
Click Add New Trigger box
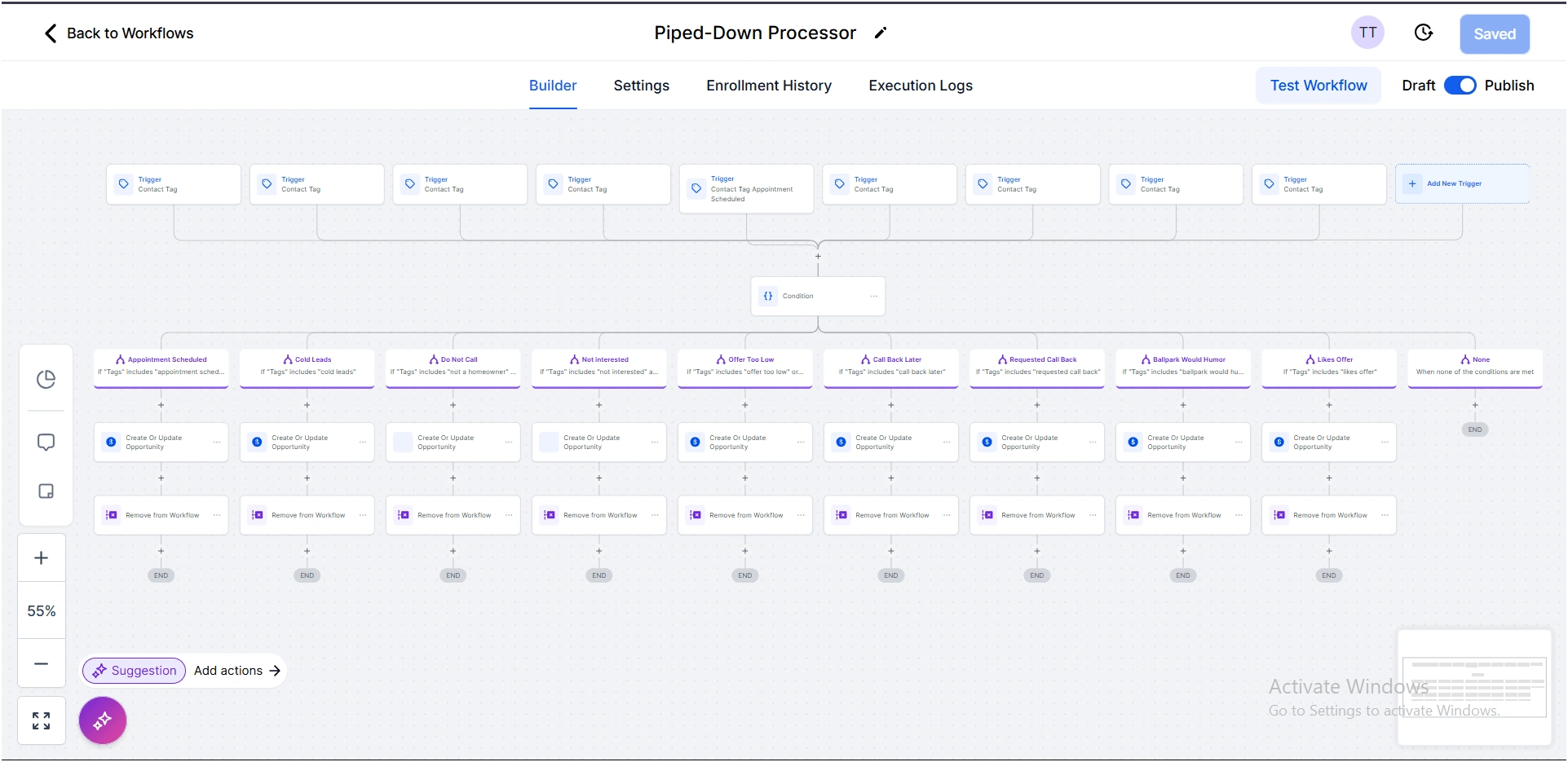[1461, 184]
